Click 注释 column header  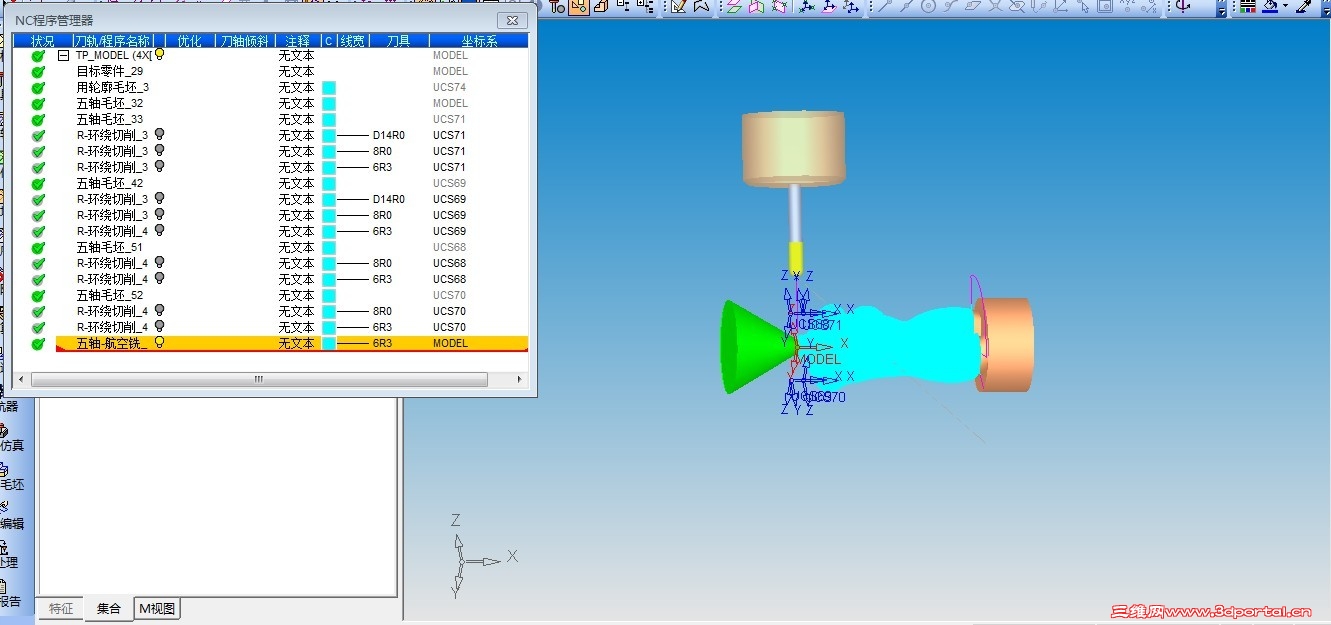click(298, 41)
